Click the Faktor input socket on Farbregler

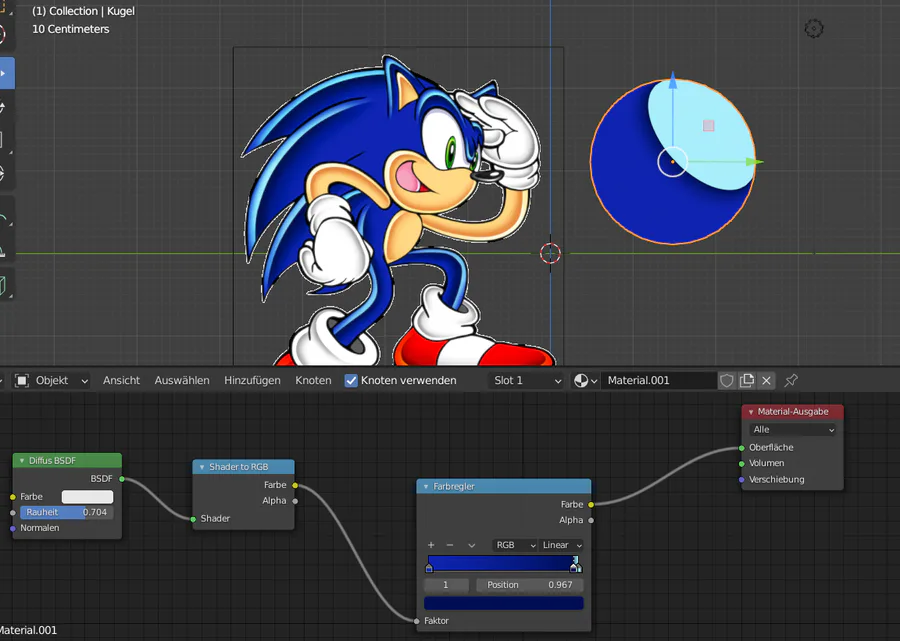pyautogui.click(x=417, y=621)
